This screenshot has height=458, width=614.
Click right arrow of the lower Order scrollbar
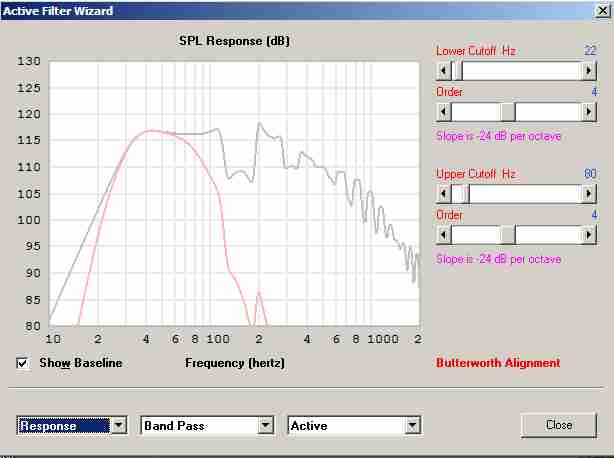coord(588,112)
